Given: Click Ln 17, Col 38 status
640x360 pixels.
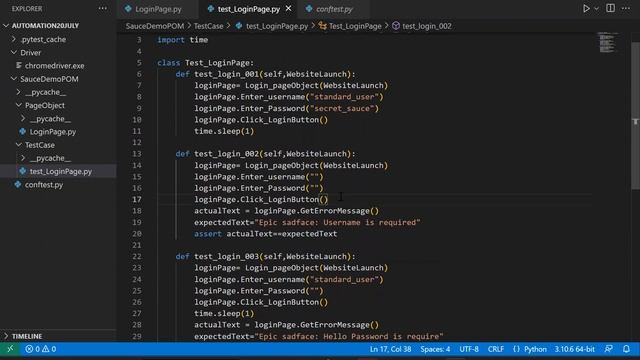Looking at the screenshot, I should point(390,349).
